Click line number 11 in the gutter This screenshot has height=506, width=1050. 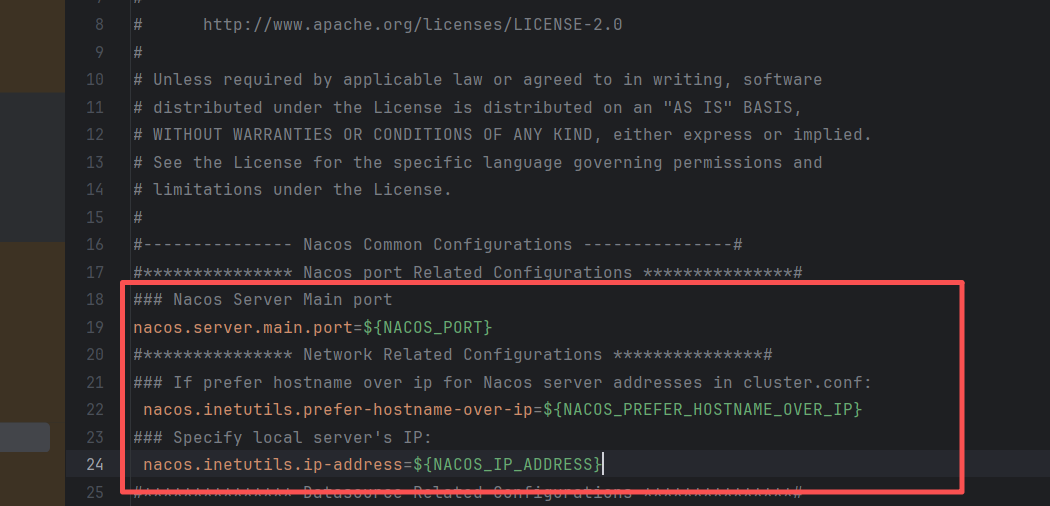click(x=95, y=107)
